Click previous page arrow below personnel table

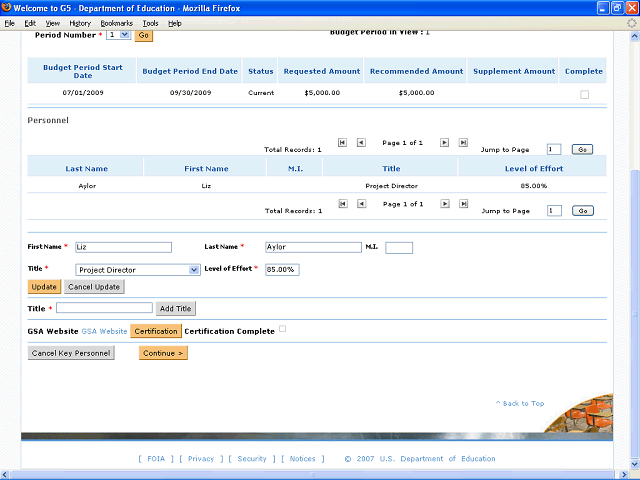coord(361,204)
